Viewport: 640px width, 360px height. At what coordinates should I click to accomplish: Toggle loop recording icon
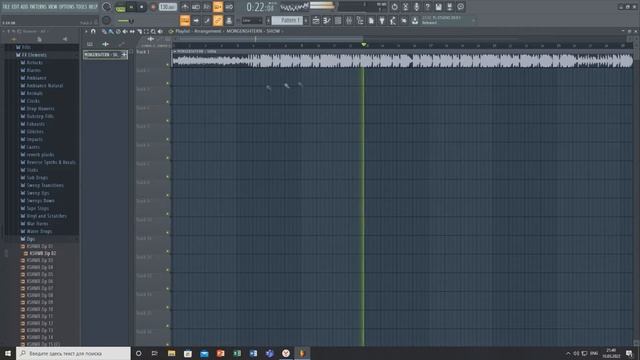(x=229, y=7)
